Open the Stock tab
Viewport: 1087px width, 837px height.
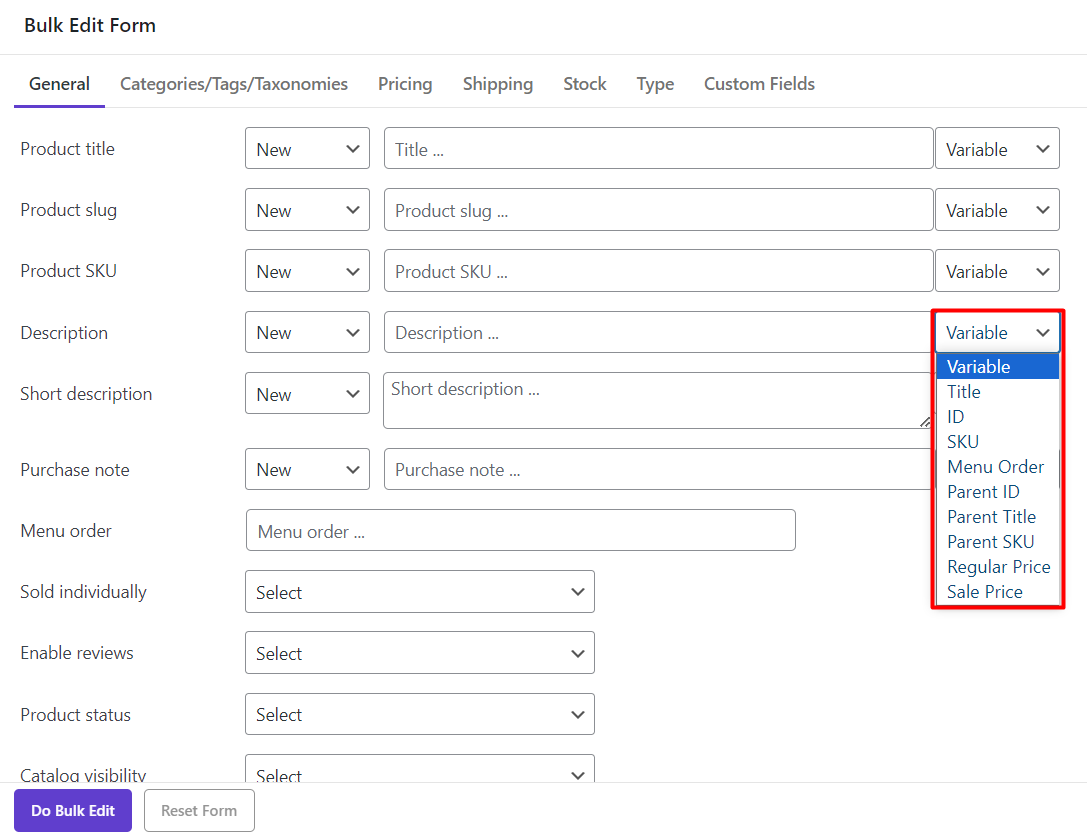[584, 84]
